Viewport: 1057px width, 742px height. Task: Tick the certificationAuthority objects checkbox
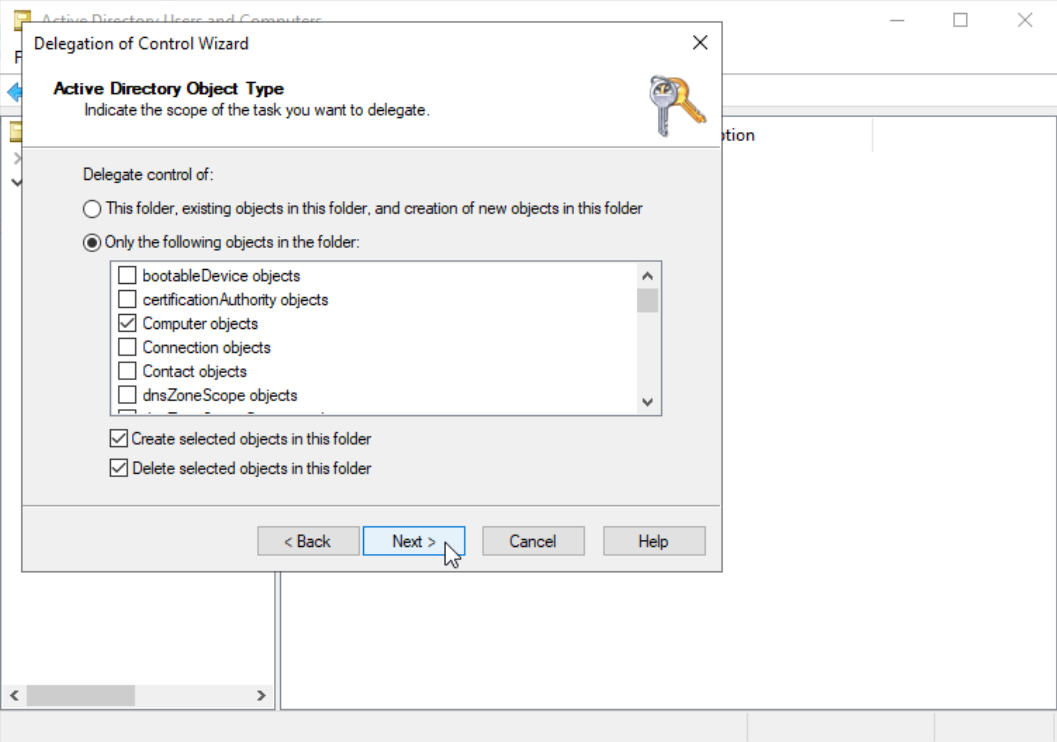127,299
